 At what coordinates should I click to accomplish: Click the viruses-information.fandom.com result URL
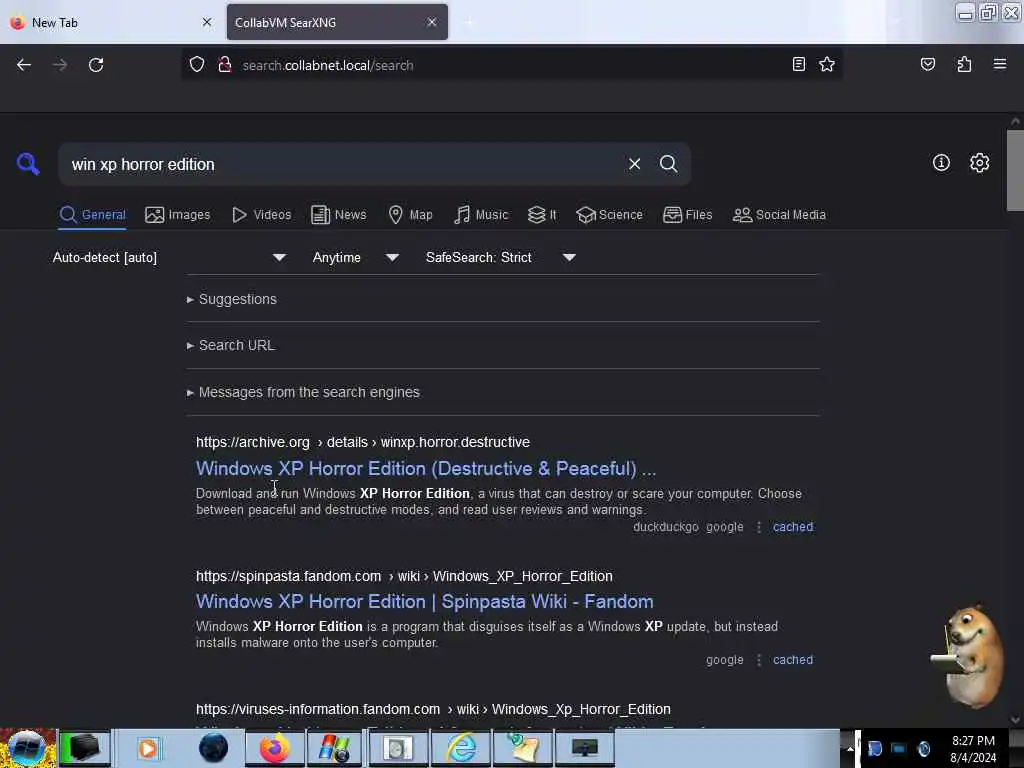[433, 709]
